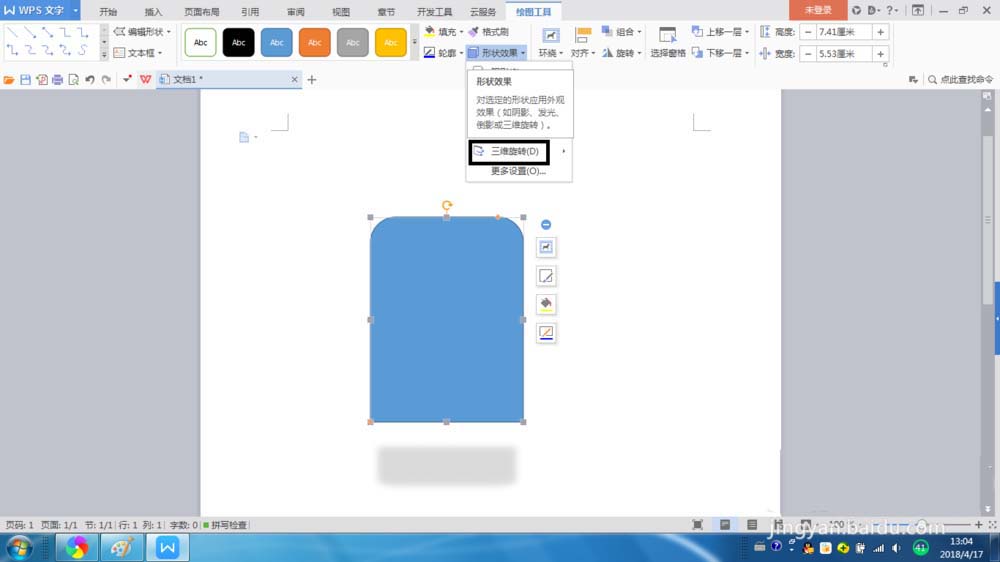
Task: Export to PDF from quick toolbar
Action: pyautogui.click(x=41, y=80)
